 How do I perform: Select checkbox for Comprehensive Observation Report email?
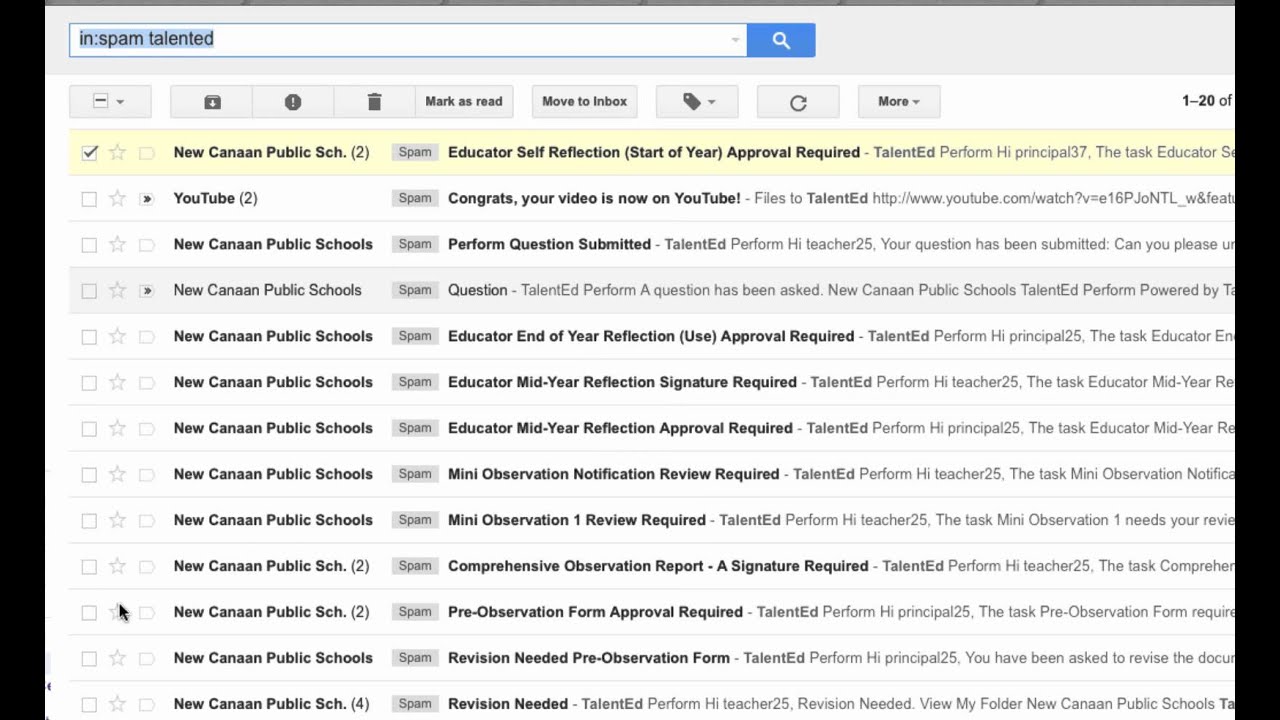click(x=89, y=566)
